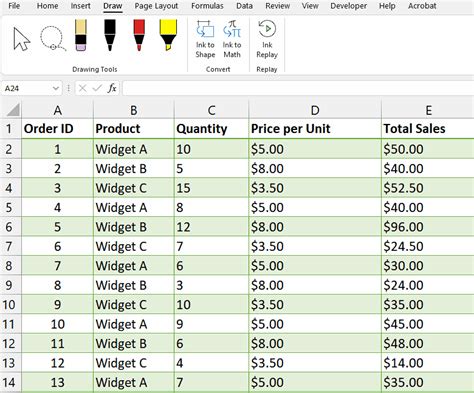Select column D header
474x393 pixels.
(x=315, y=110)
